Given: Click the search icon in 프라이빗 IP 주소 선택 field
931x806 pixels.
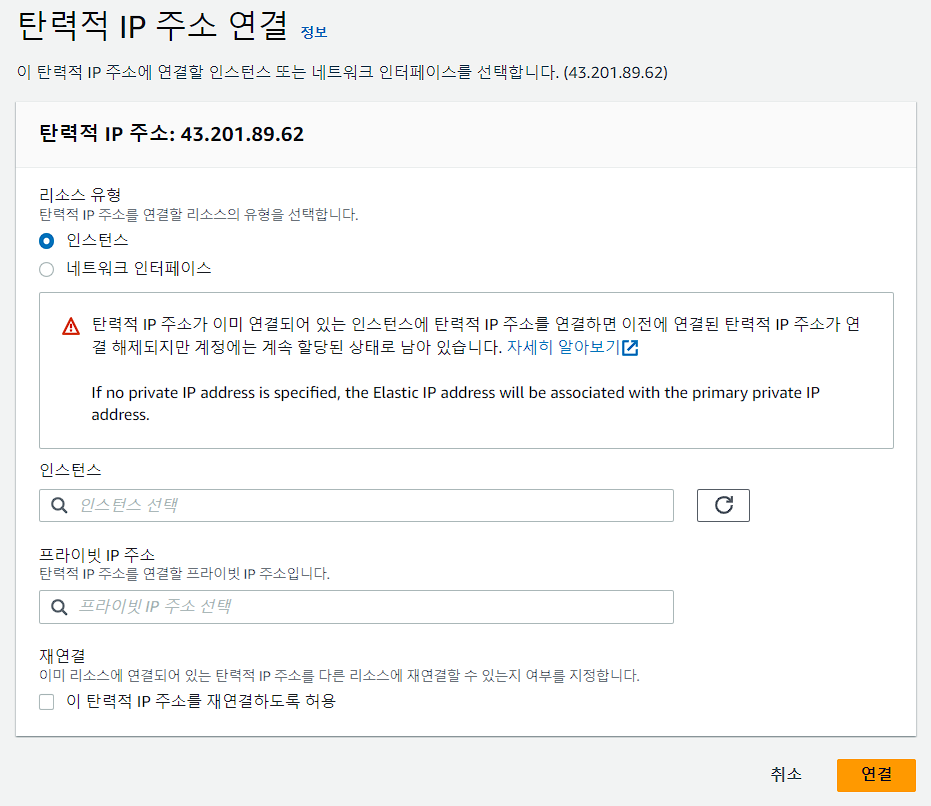Looking at the screenshot, I should 59,607.
